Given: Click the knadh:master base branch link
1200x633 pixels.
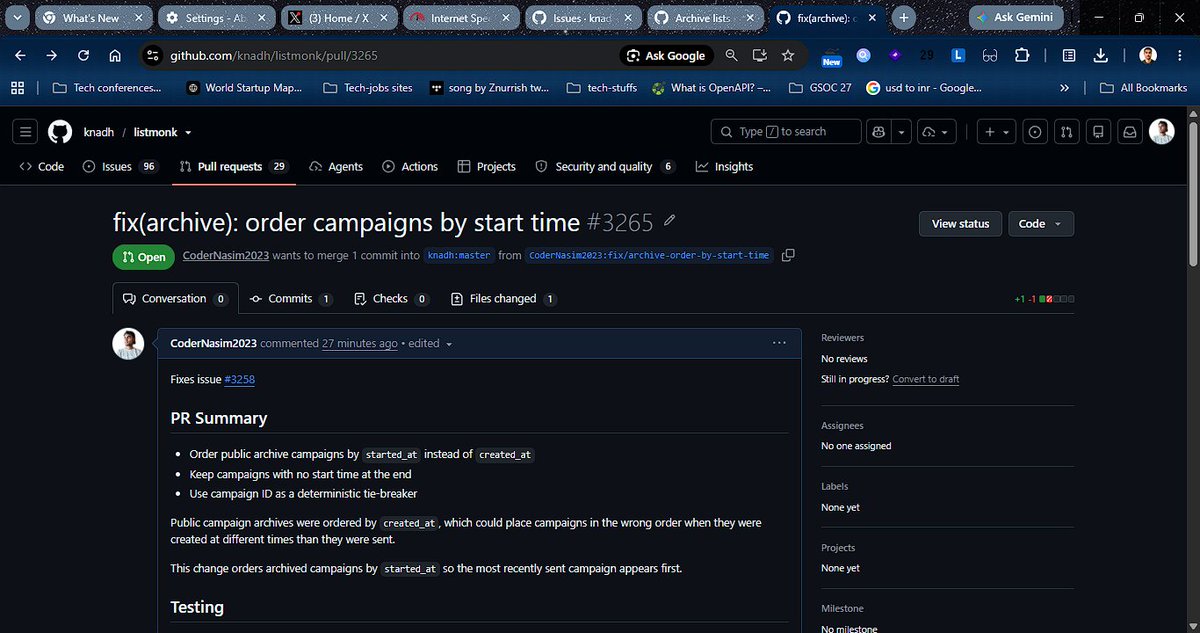Looking at the screenshot, I should (x=460, y=256).
